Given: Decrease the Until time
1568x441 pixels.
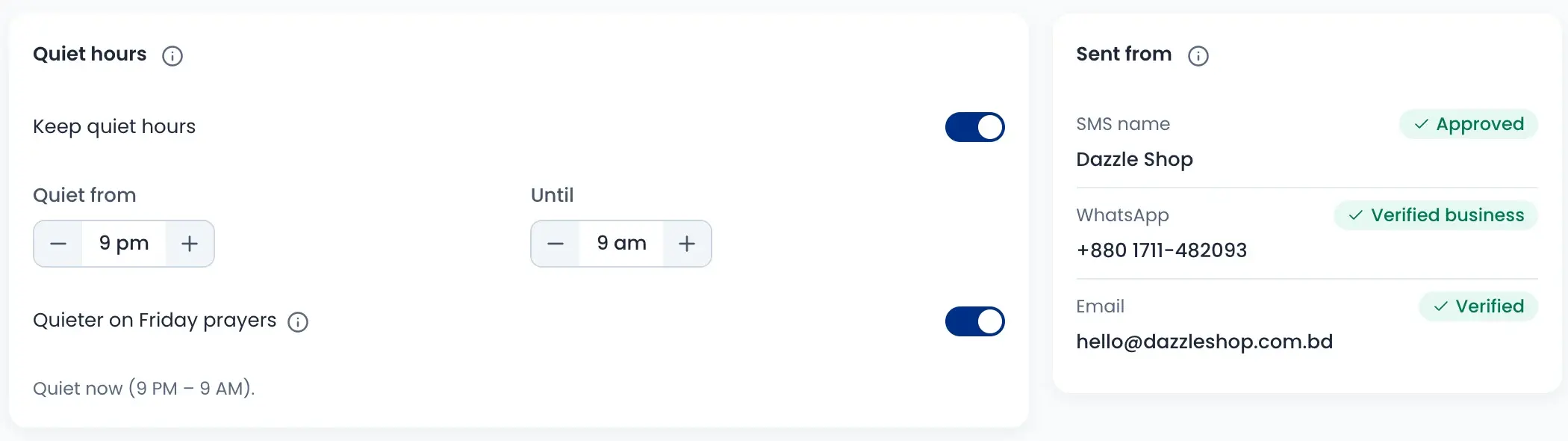Looking at the screenshot, I should point(556,244).
